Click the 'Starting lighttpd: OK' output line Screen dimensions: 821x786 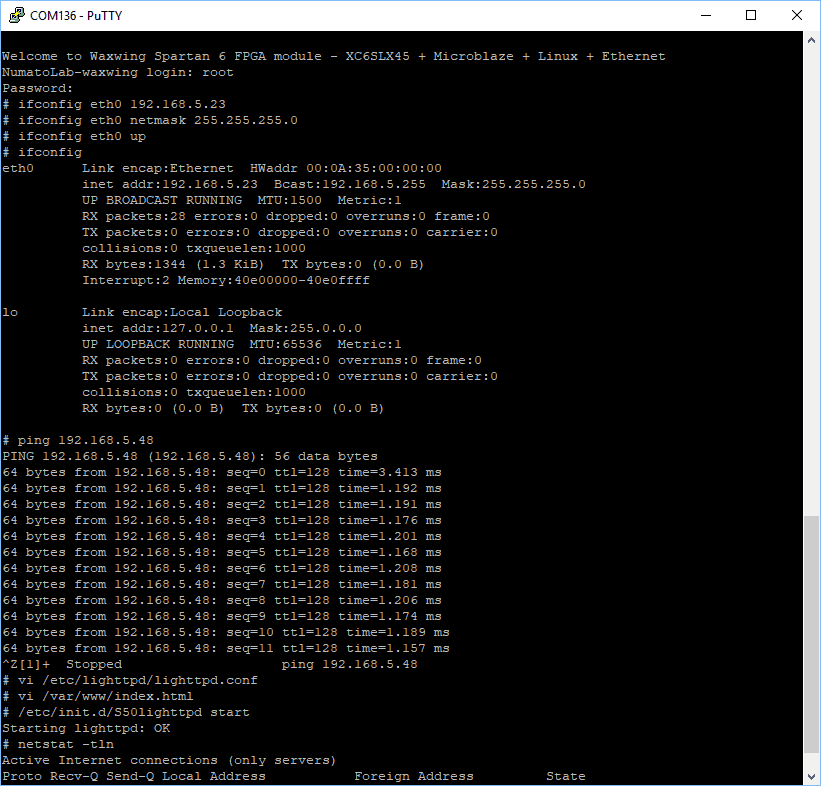(85, 728)
